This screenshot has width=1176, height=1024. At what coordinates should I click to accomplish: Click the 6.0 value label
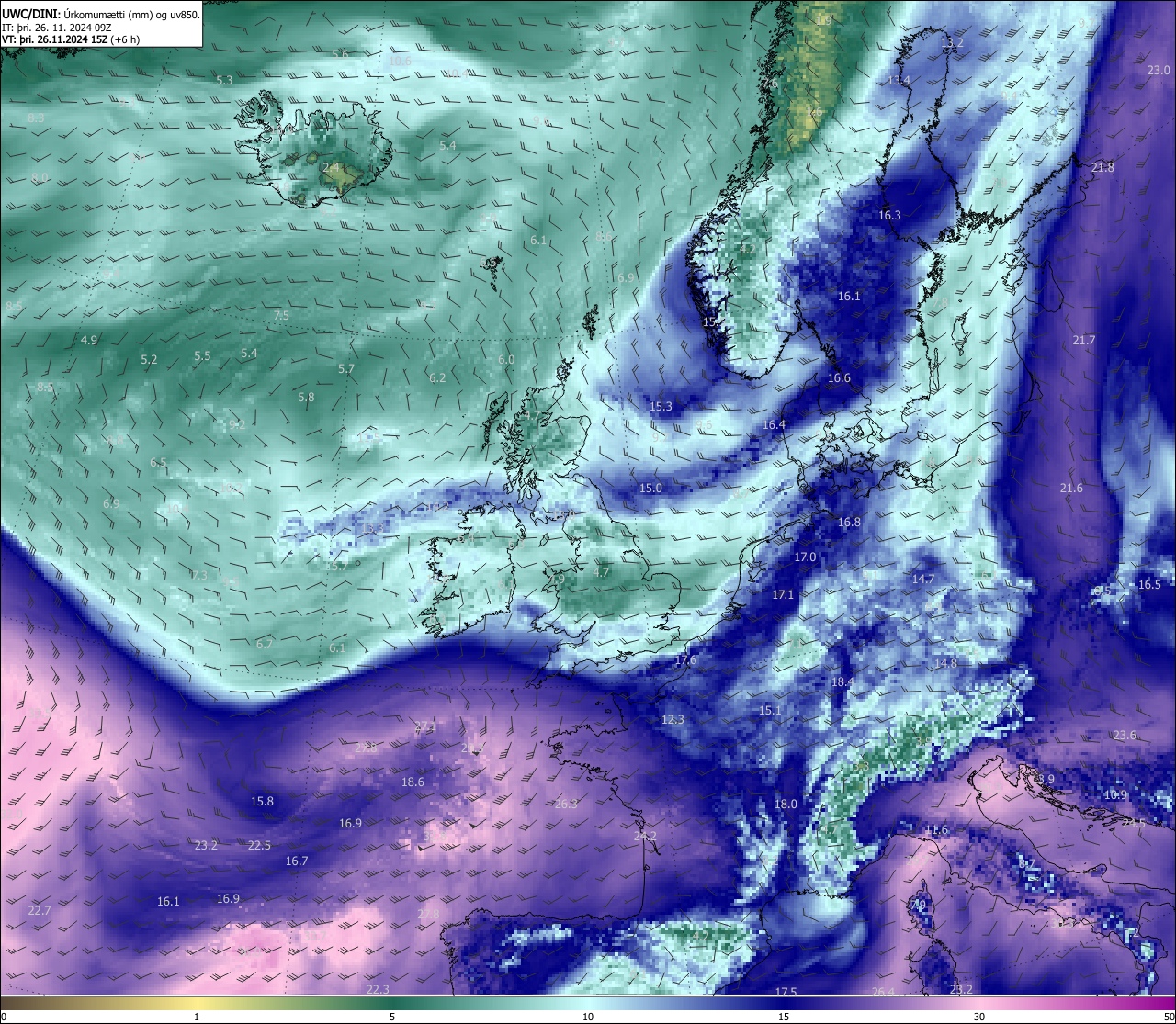pyautogui.click(x=506, y=359)
